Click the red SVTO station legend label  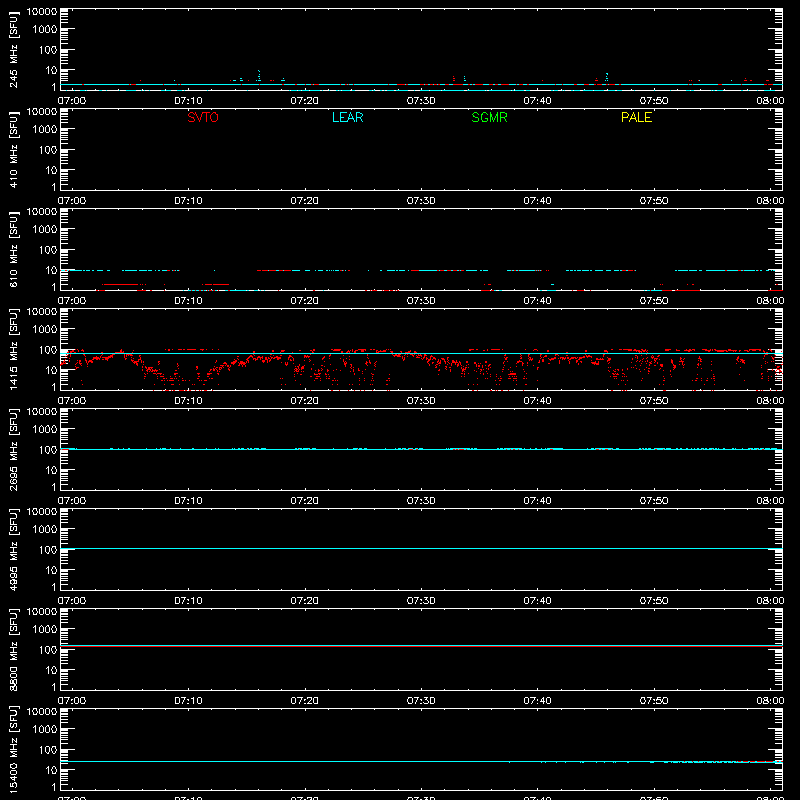point(203,117)
